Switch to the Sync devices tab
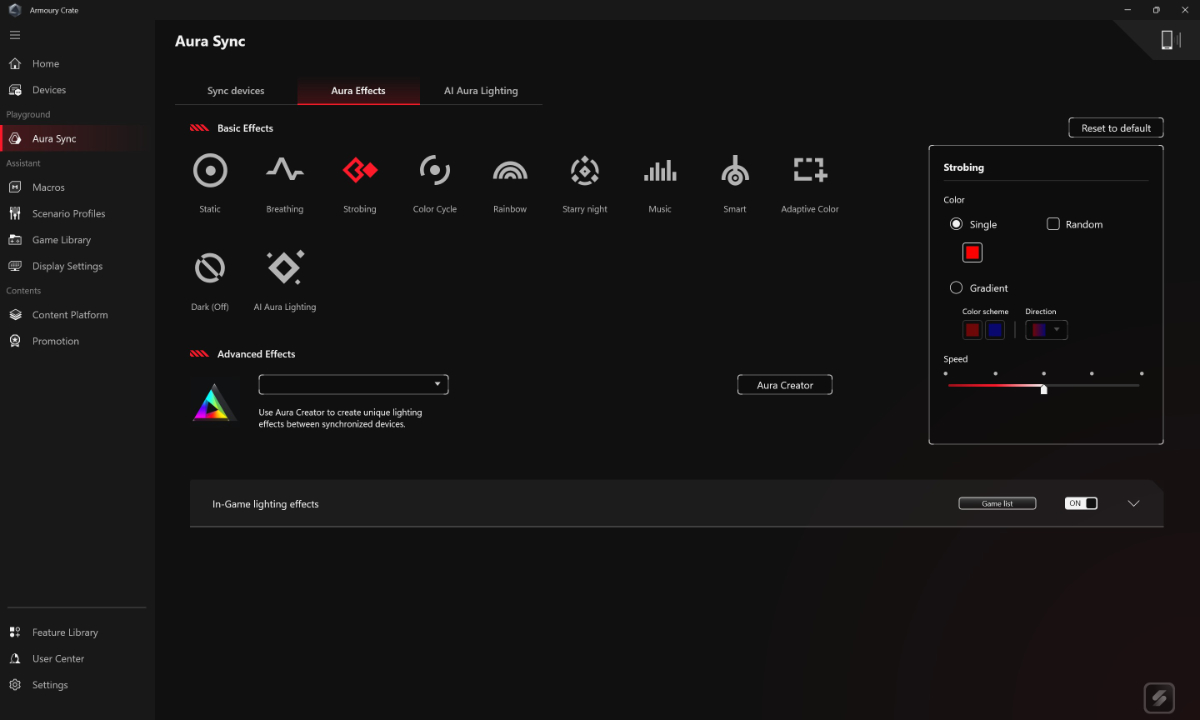The image size is (1200, 720). 236,91
